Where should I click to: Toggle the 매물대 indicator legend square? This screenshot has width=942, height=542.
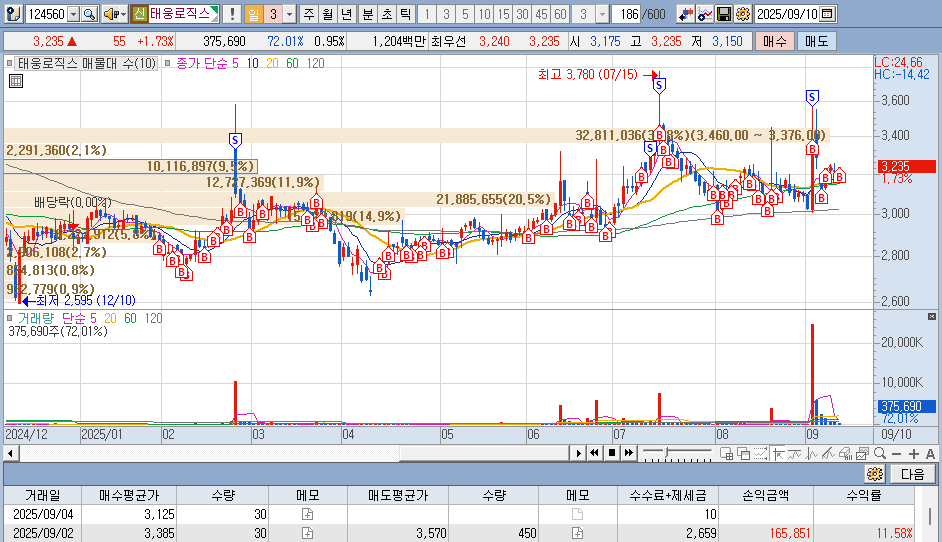coord(10,63)
